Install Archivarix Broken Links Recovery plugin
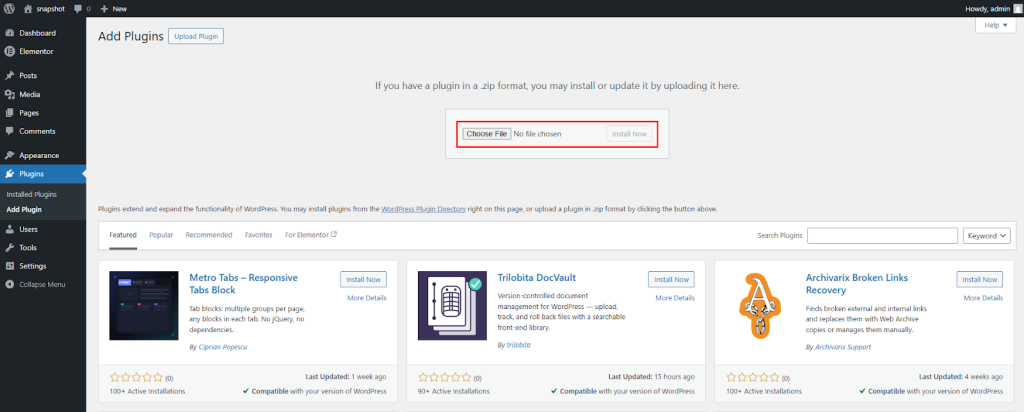Screen dimensions: 1024x412 pyautogui.click(x=980, y=279)
